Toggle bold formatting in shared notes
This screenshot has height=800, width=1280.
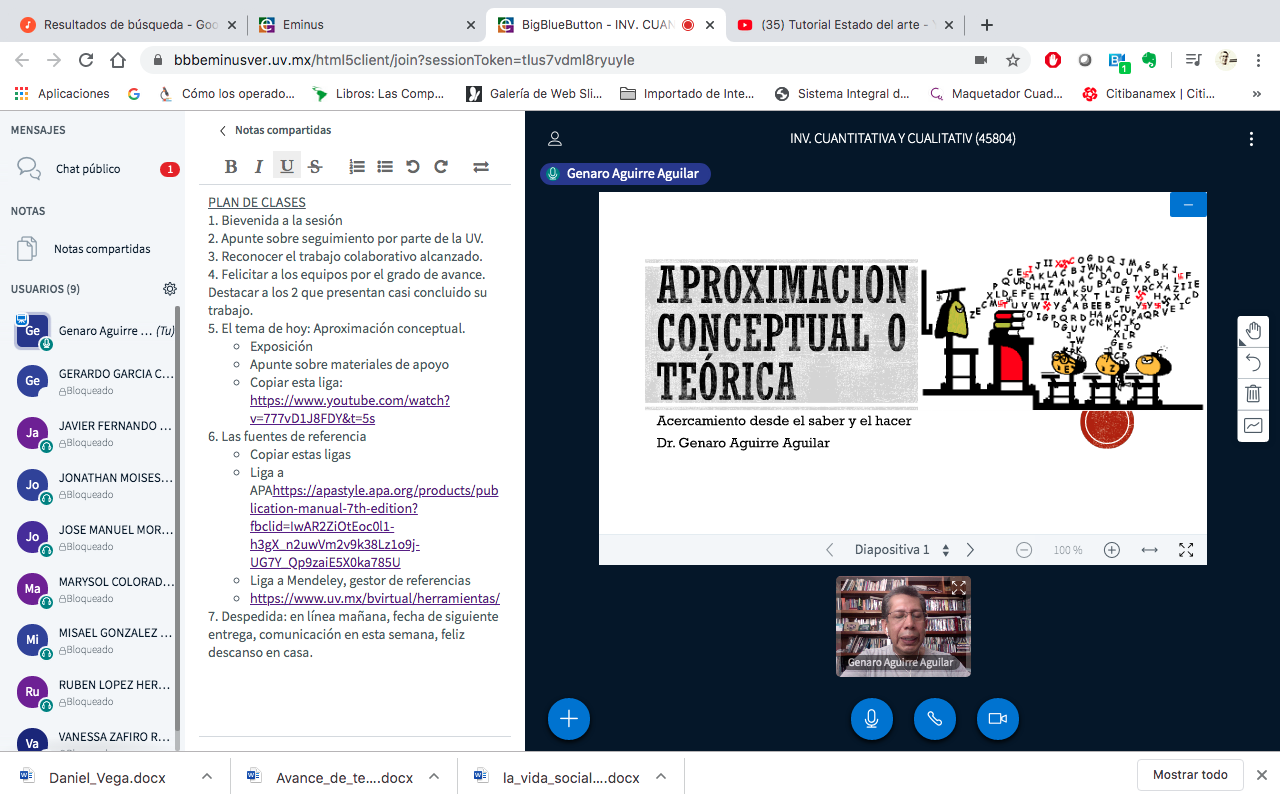pos(231,167)
